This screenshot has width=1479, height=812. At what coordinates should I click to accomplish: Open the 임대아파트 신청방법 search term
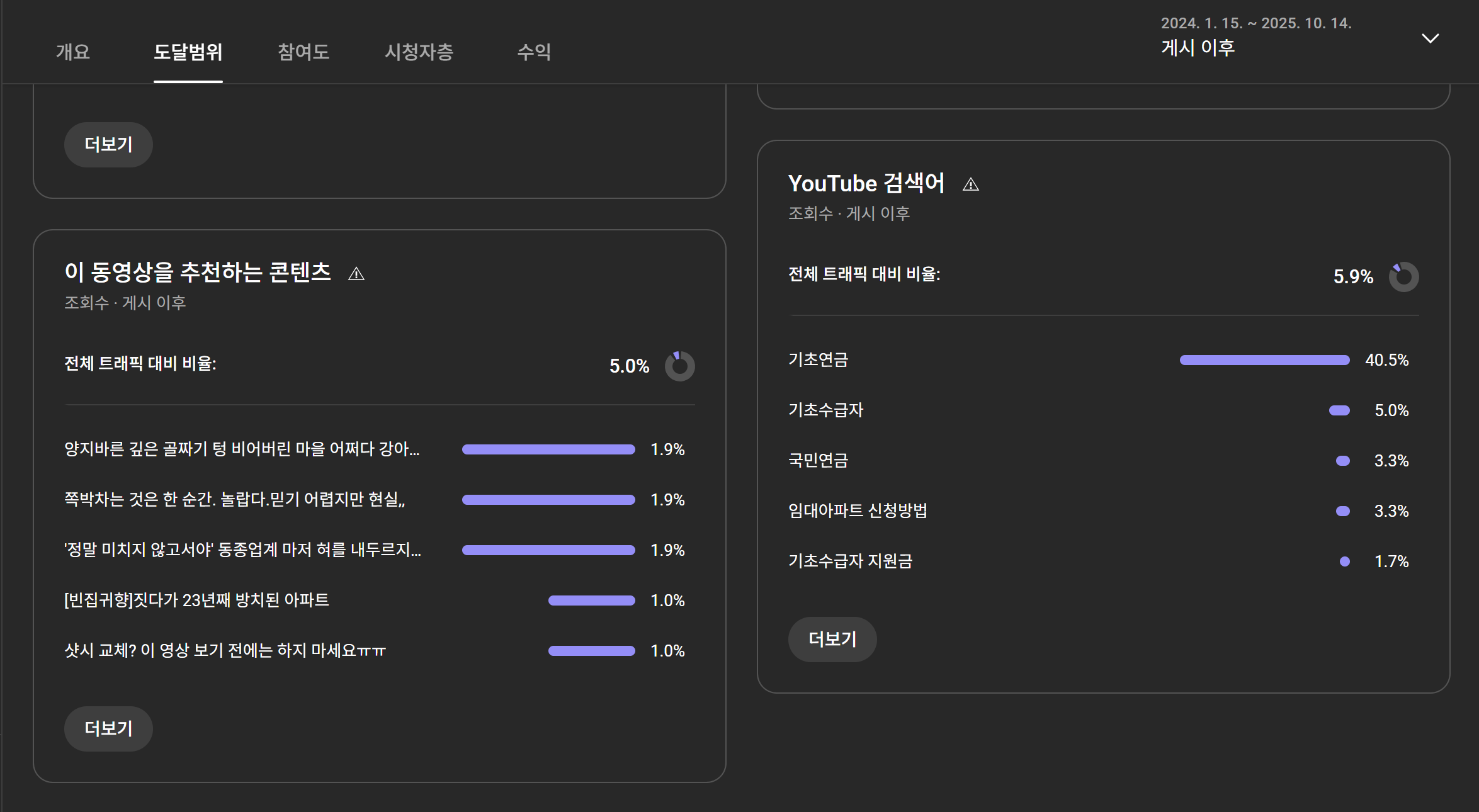coord(858,511)
